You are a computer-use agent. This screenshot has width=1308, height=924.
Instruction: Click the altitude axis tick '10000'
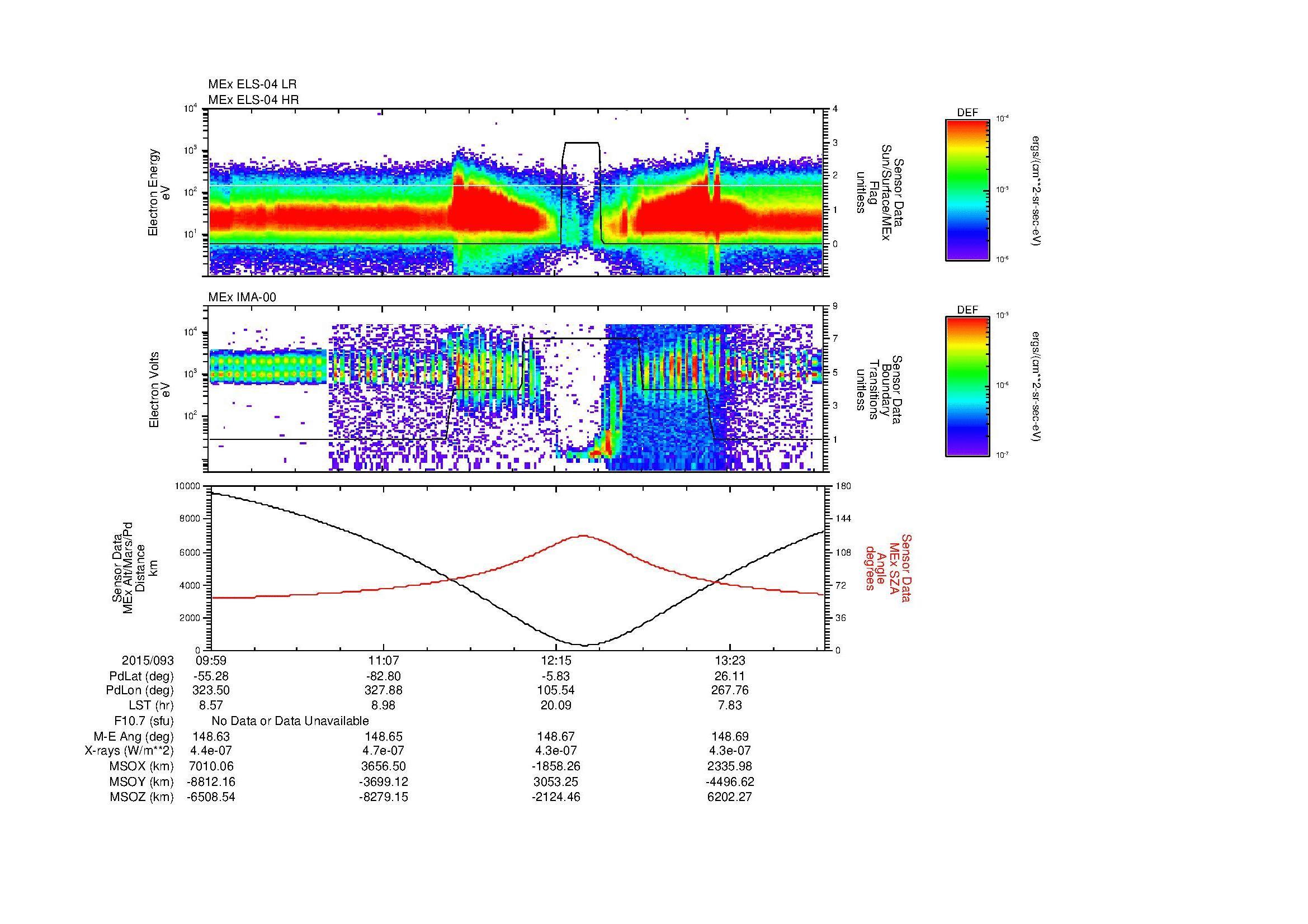coord(188,486)
